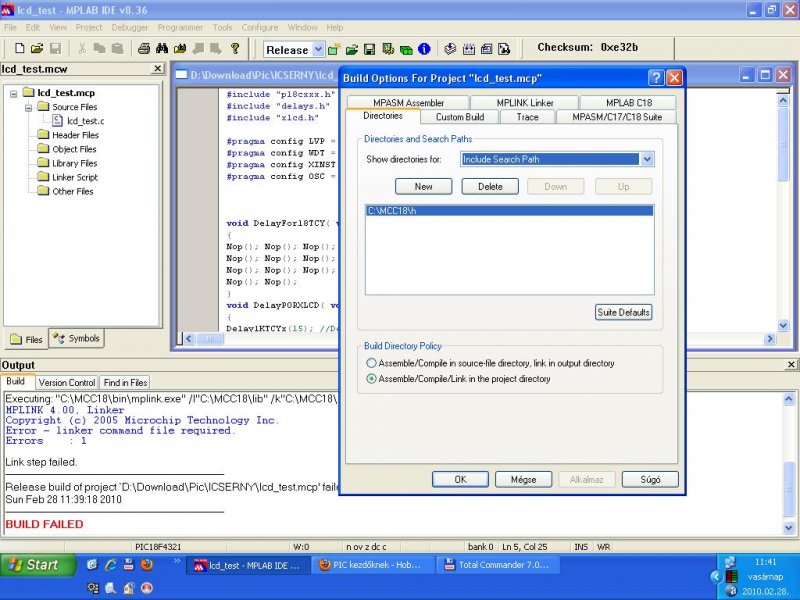Click the dialog context help question button
Screen dimensions: 800x600
656,78
